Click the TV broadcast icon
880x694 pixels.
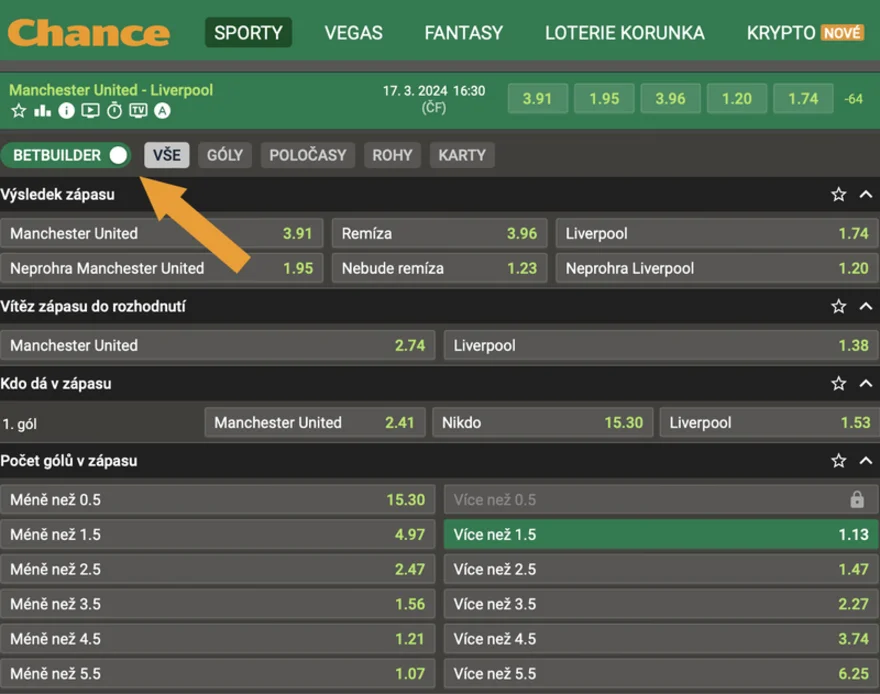(x=138, y=111)
